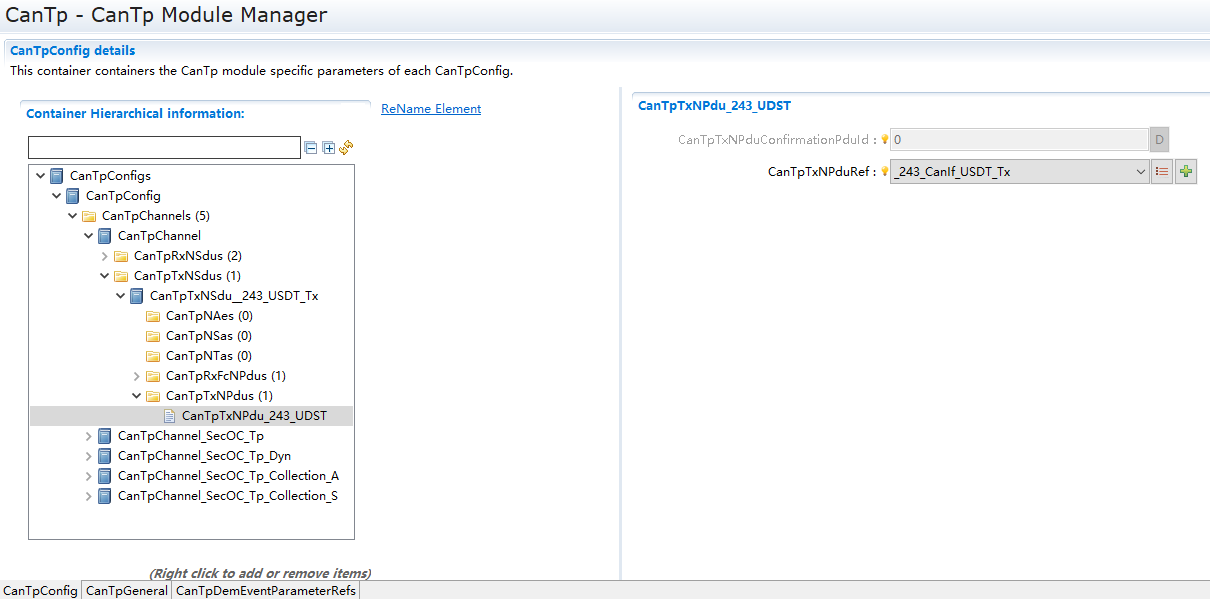
Task: Click the expand all tree icon
Action: point(328,148)
